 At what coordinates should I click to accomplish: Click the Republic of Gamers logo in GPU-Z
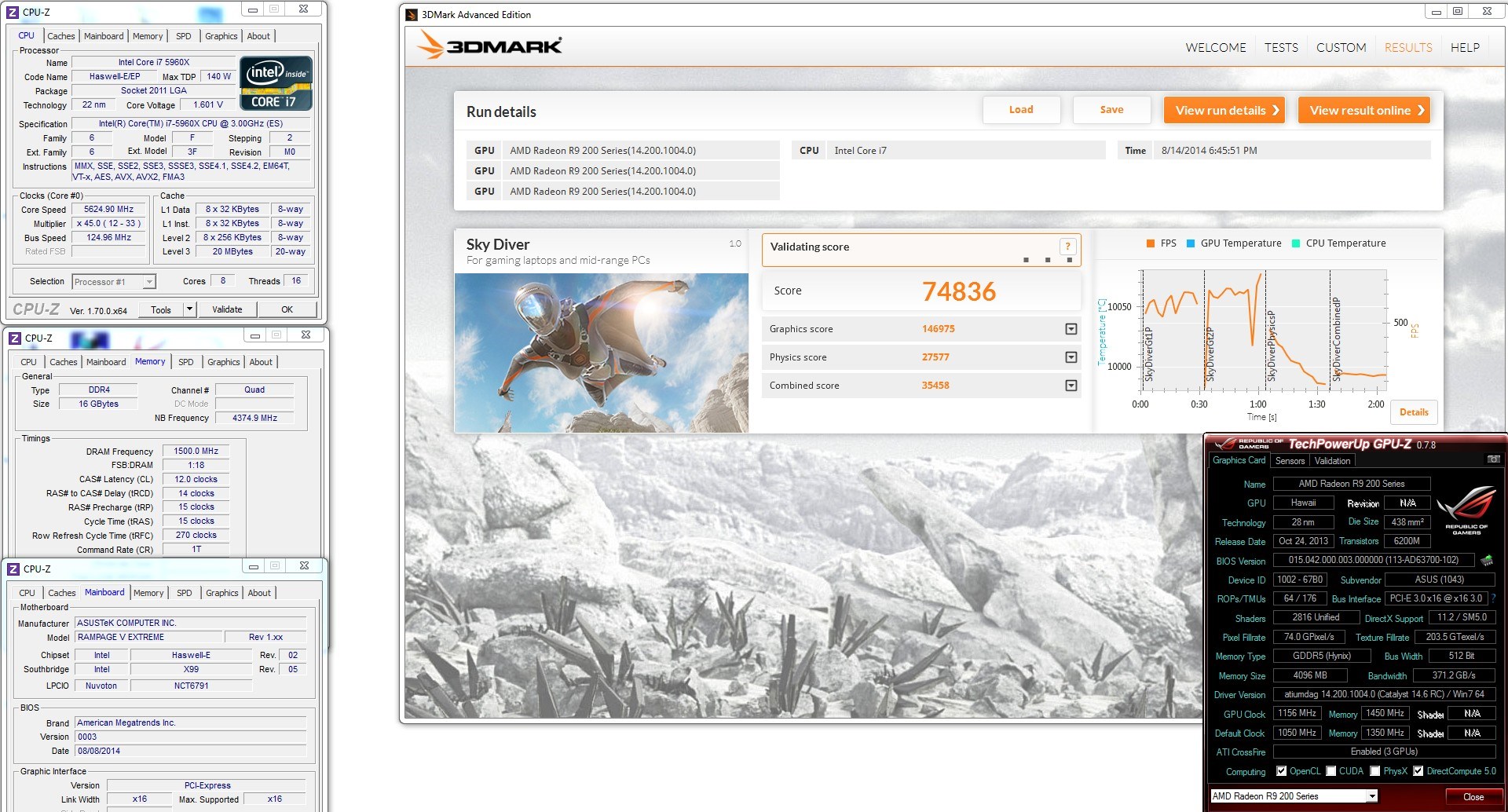[x=1466, y=510]
